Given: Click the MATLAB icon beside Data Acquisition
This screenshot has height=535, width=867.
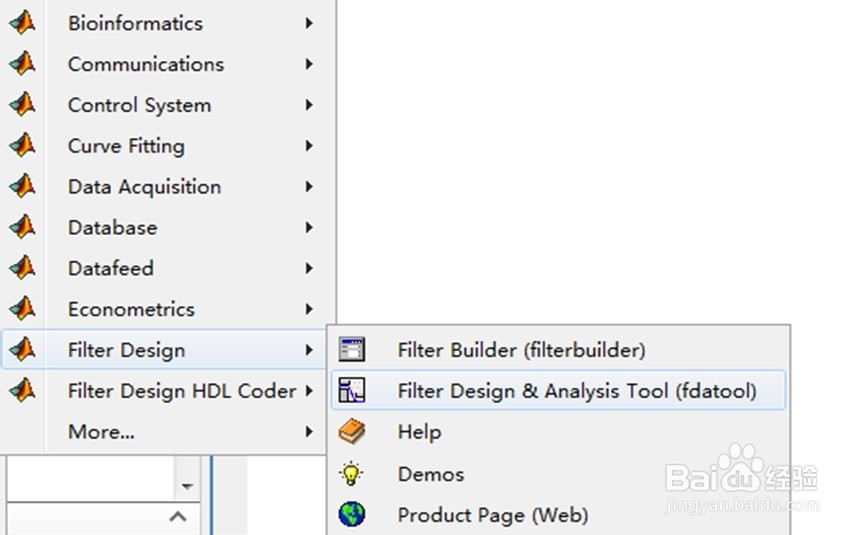Looking at the screenshot, I should tap(23, 187).
